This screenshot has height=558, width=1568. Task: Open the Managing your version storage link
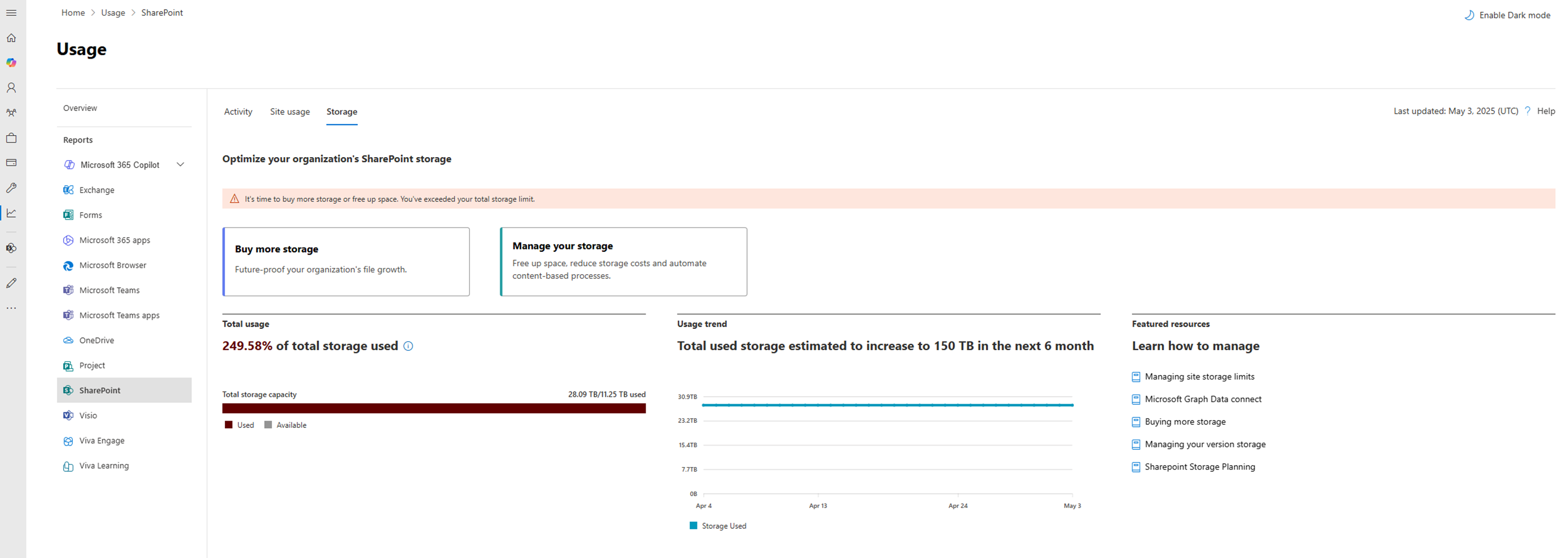tap(1205, 444)
